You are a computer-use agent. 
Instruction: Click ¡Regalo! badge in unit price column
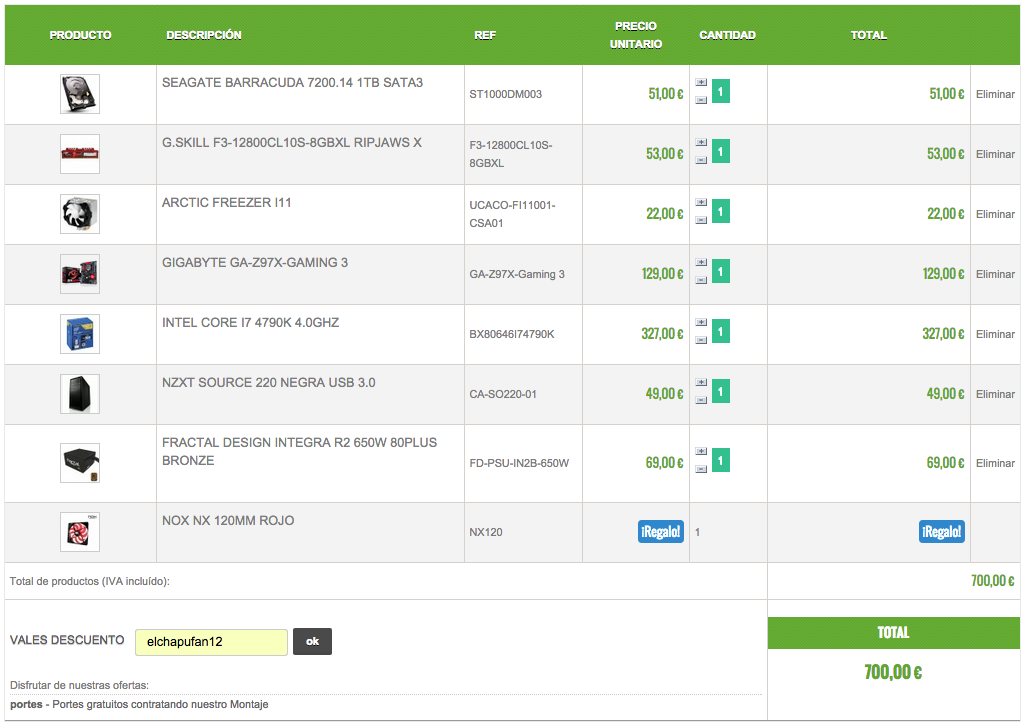coord(660,532)
